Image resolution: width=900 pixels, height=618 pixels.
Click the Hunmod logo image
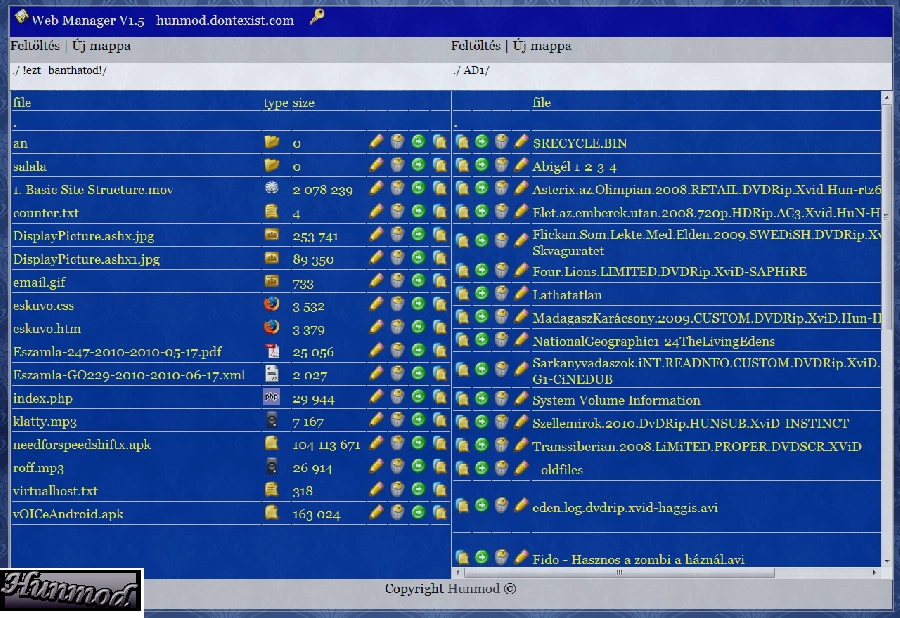[x=70, y=592]
